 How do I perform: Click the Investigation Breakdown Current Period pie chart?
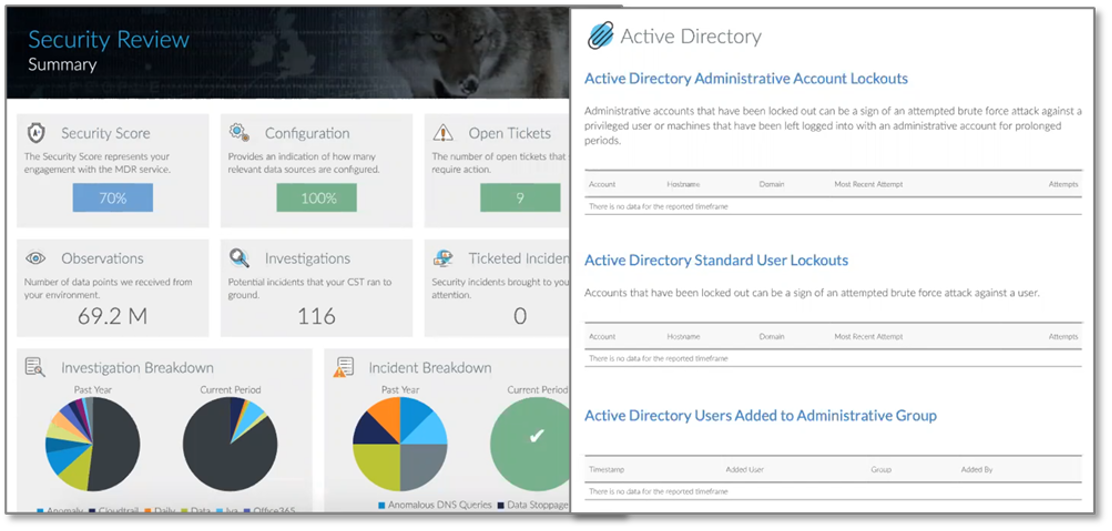click(230, 444)
